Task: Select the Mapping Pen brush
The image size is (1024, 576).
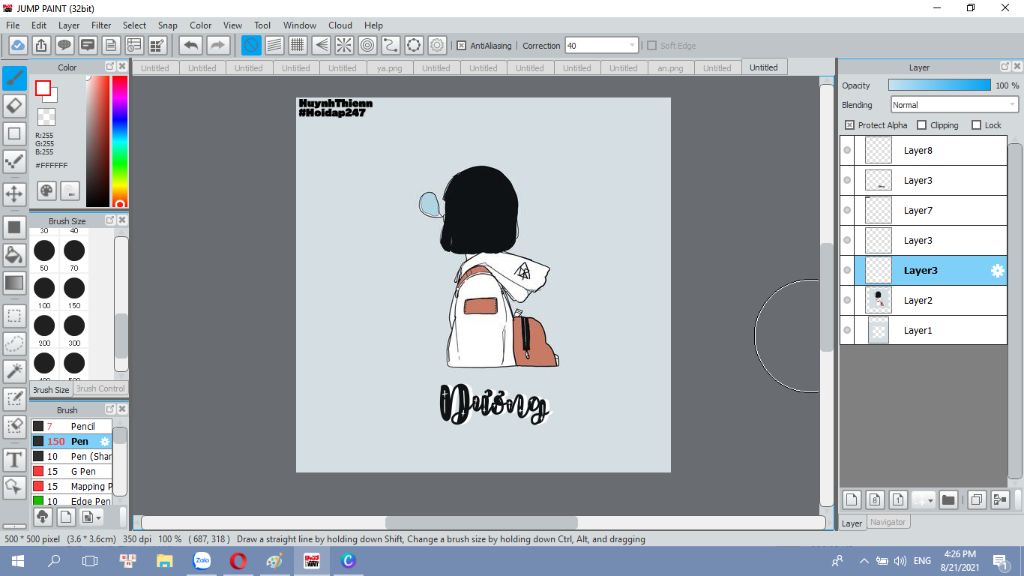Action: coord(72,487)
